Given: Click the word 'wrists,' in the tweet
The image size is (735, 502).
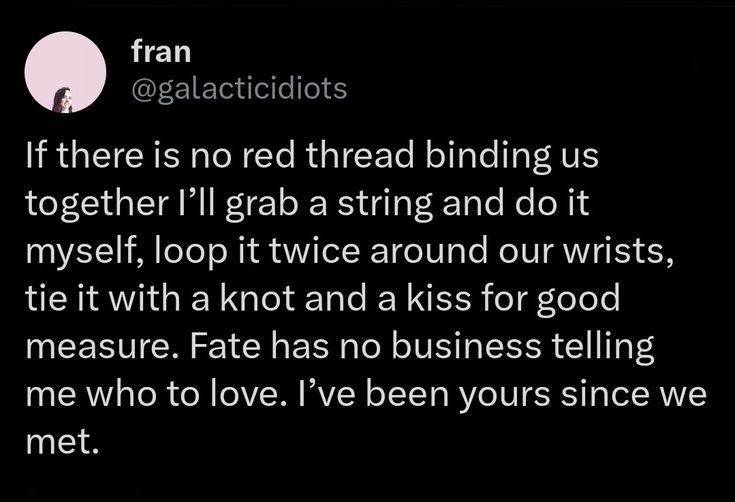Looking at the screenshot, I should coord(619,252).
